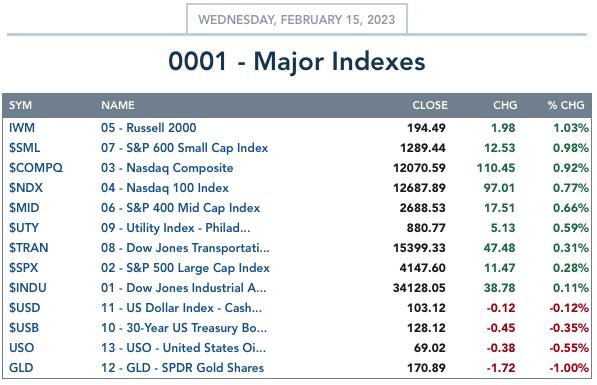Sort by the CHG column header
597x385 pixels.
click(x=505, y=105)
